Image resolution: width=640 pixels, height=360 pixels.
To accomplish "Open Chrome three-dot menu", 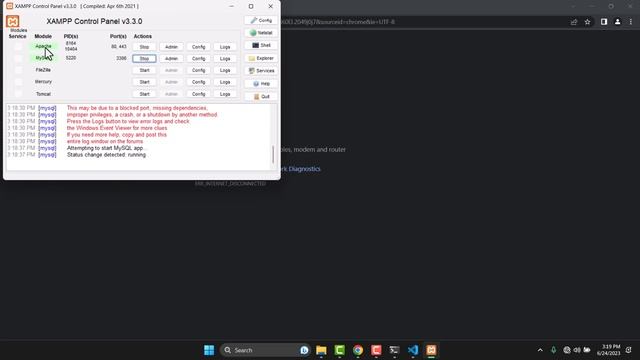I will tap(631, 22).
